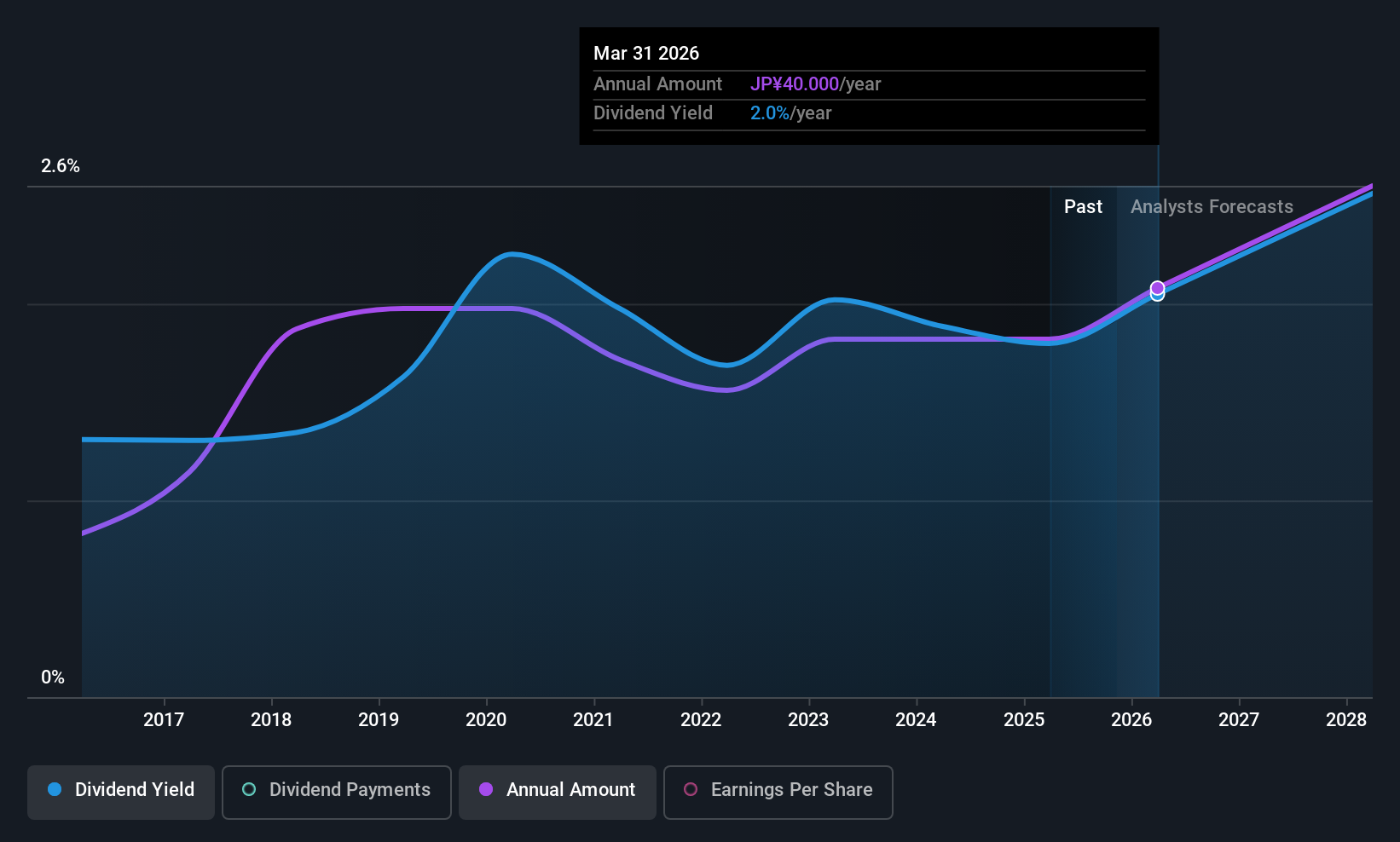Image resolution: width=1400 pixels, height=842 pixels.
Task: Click the 2.0% dividend yield tooltip value
Action: [x=770, y=113]
